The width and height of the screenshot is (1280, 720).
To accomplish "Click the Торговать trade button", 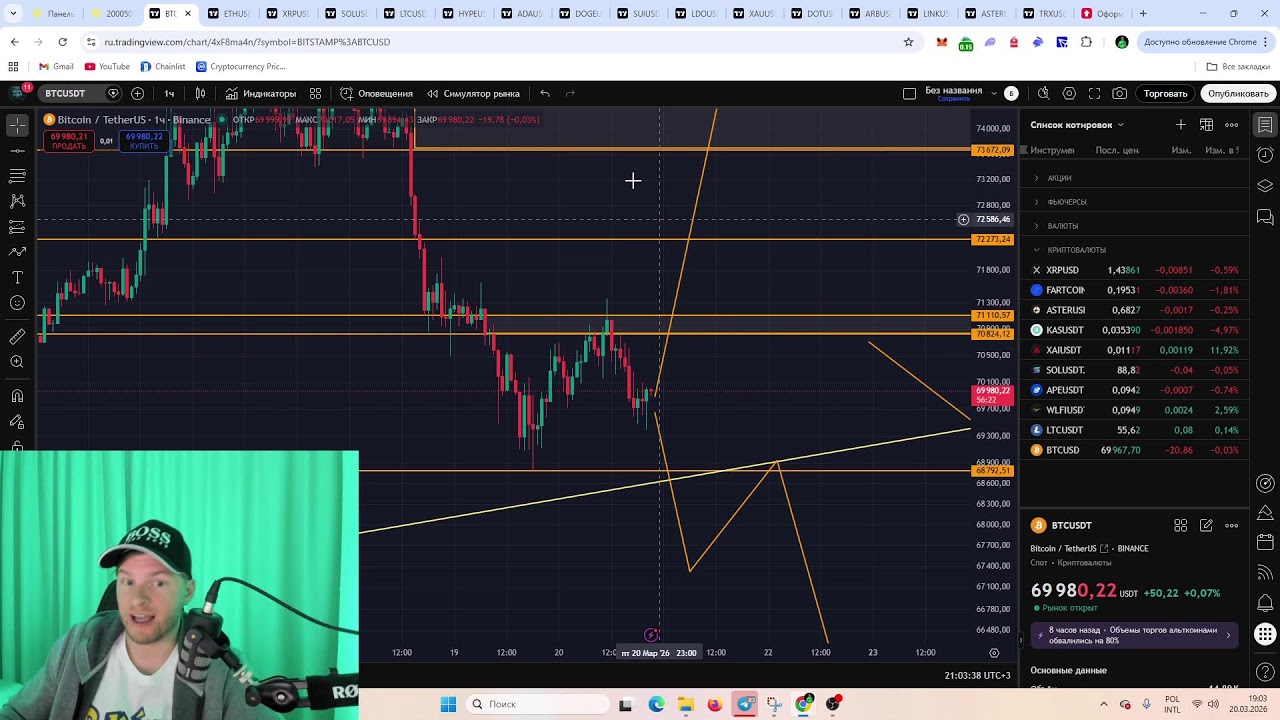I will click(x=1165, y=93).
